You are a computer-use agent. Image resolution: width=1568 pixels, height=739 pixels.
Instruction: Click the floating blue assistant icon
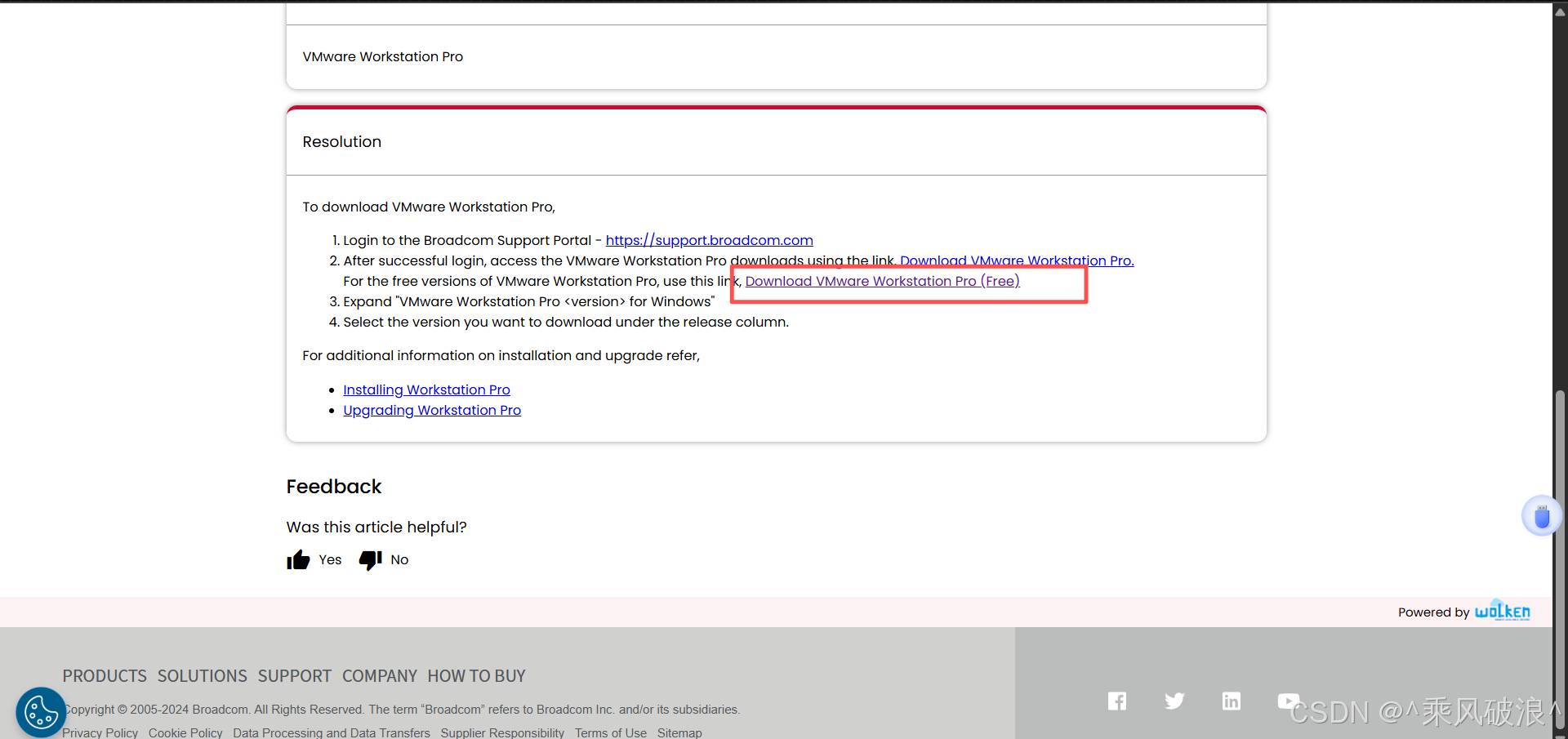1542,516
